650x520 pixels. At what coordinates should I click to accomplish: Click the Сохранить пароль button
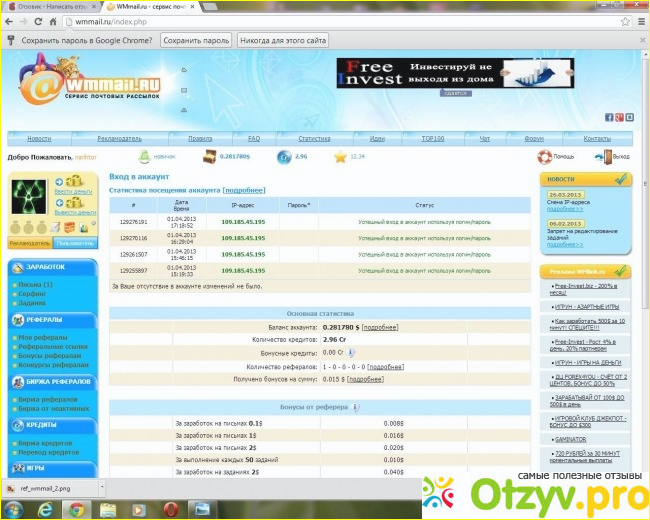click(x=196, y=41)
